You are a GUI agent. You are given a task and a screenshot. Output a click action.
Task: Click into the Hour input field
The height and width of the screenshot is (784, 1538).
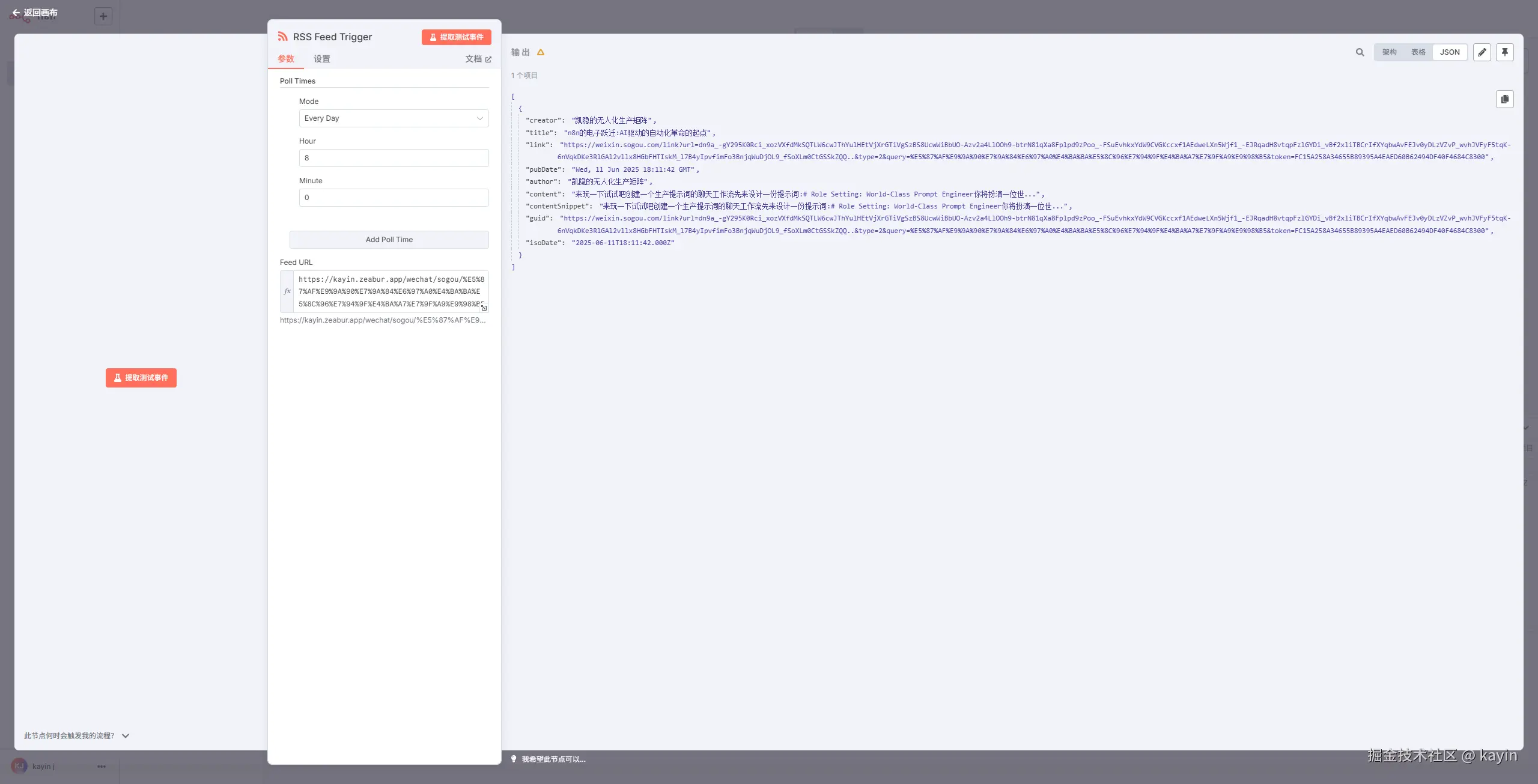(x=394, y=158)
